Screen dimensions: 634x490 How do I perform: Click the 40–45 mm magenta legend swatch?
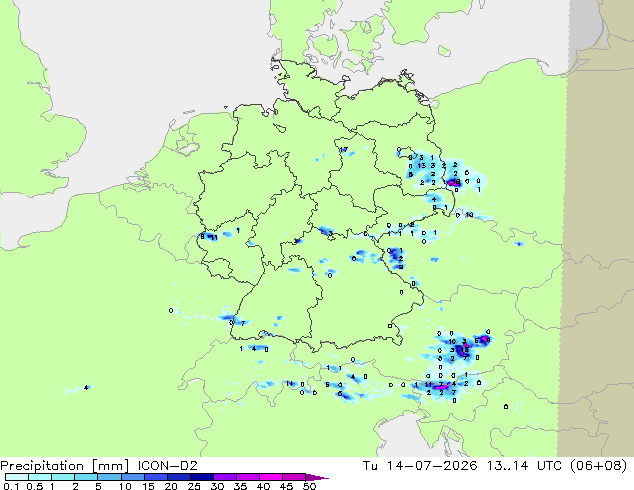[x=271, y=477]
